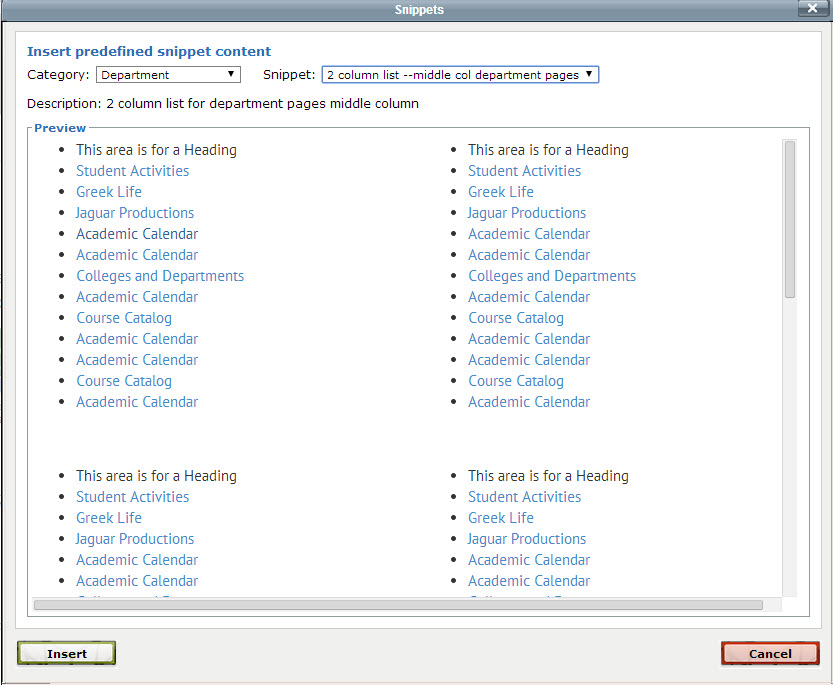Click lower-left 'This area is for a Heading'
Image resolution: width=833 pixels, height=685 pixels.
tap(156, 476)
